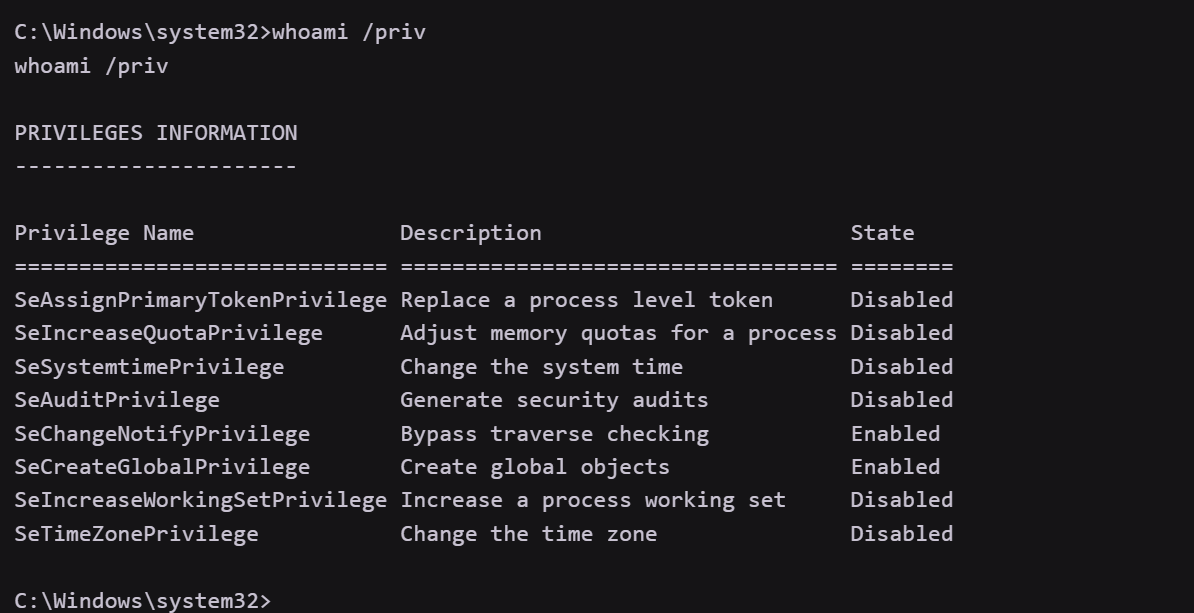Click the "Create global objects" description
The width and height of the screenshot is (1194, 613).
coord(535,467)
